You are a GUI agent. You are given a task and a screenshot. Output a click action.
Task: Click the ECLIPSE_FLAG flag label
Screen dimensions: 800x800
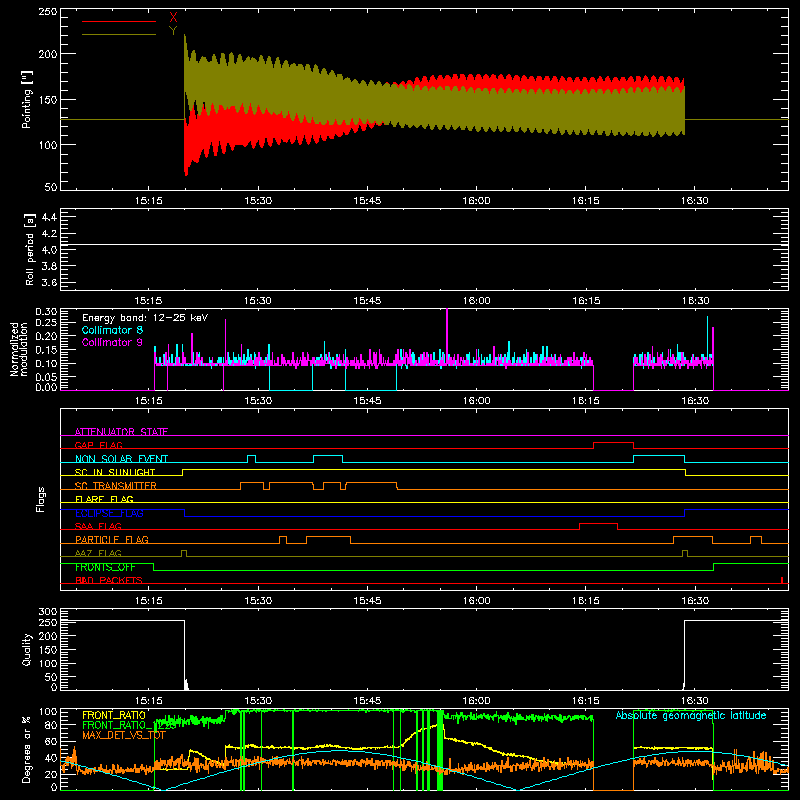[109, 513]
